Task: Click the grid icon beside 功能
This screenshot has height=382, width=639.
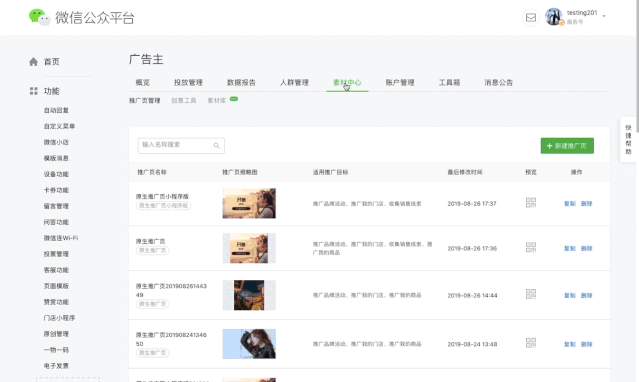Action: tap(33, 91)
